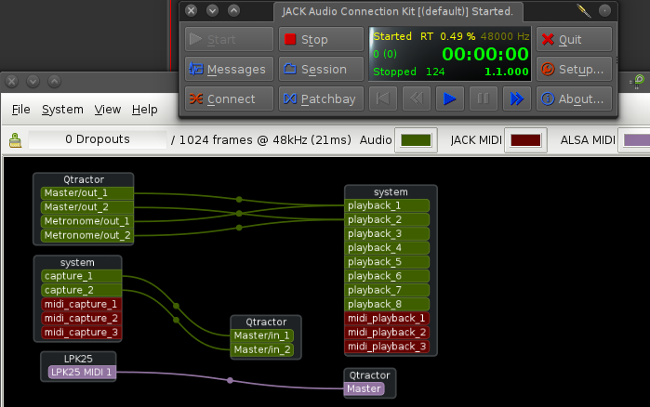
Task: Click the Fast forward transport button
Action: (x=516, y=98)
